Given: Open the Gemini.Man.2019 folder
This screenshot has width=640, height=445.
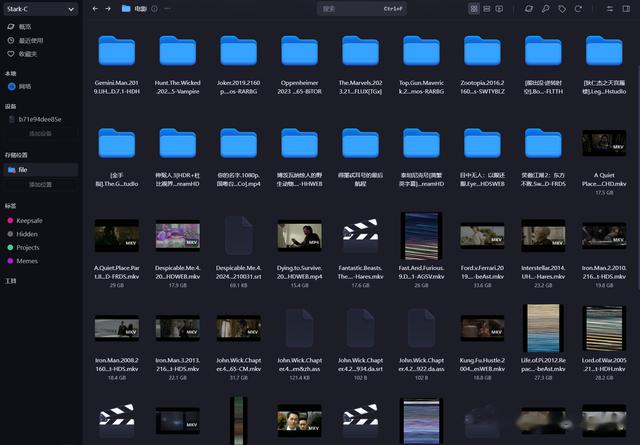Looking at the screenshot, I should pyautogui.click(x=117, y=51).
